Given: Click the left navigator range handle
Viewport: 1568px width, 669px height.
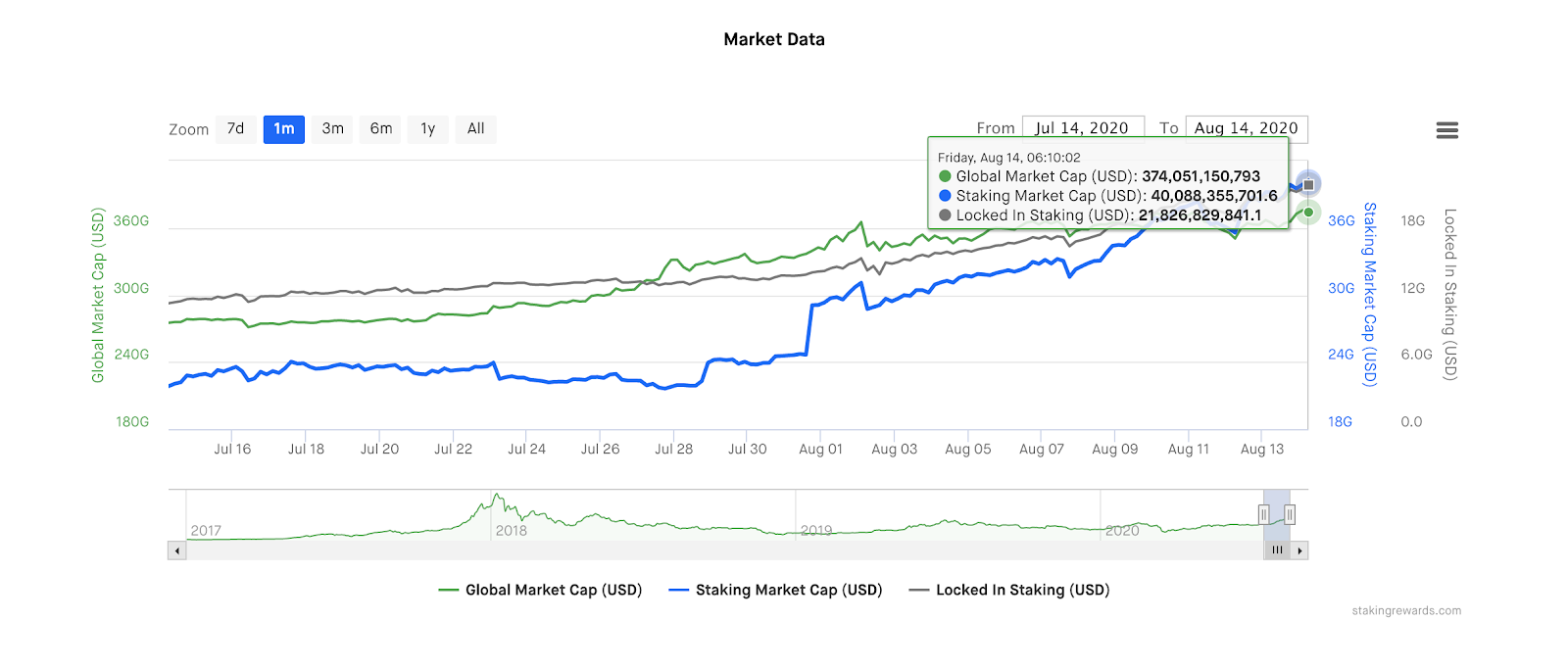Looking at the screenshot, I should [x=1264, y=514].
